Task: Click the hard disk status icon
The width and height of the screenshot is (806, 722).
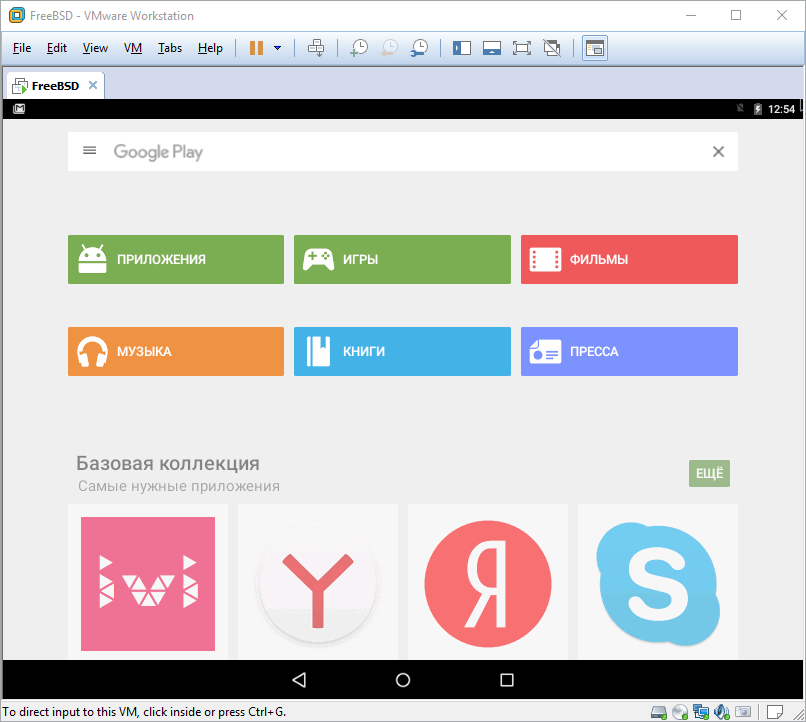Action: point(658,712)
